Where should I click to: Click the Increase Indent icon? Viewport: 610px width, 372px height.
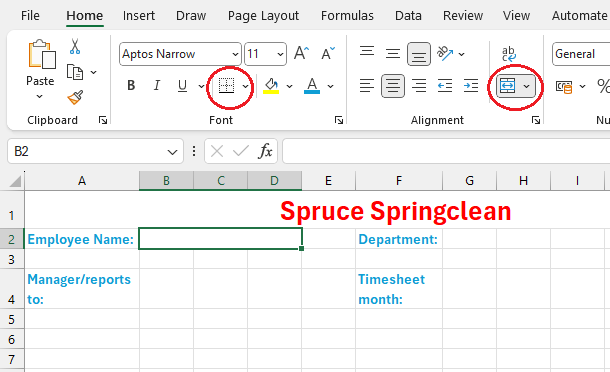[x=471, y=86]
